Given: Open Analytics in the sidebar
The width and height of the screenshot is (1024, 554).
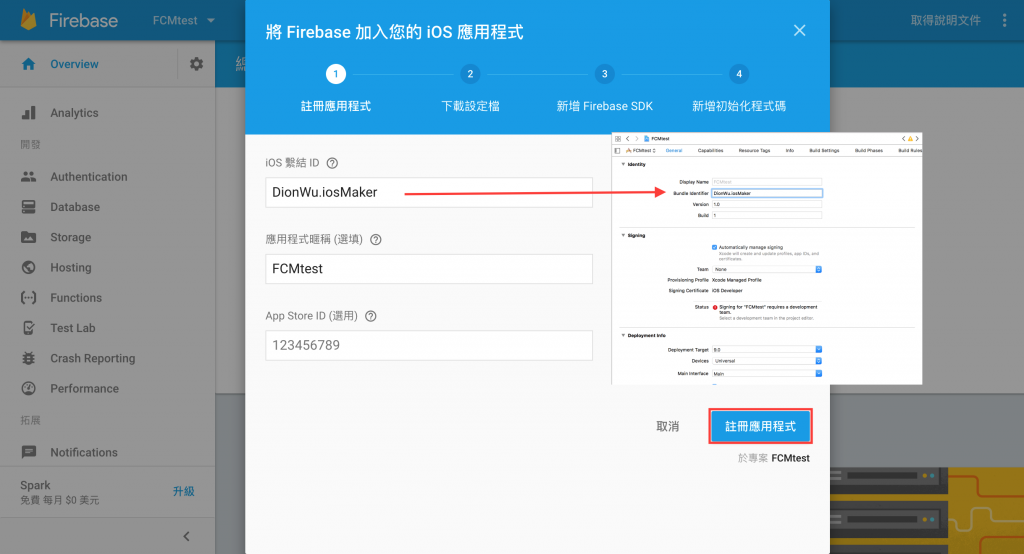Looking at the screenshot, I should [74, 112].
